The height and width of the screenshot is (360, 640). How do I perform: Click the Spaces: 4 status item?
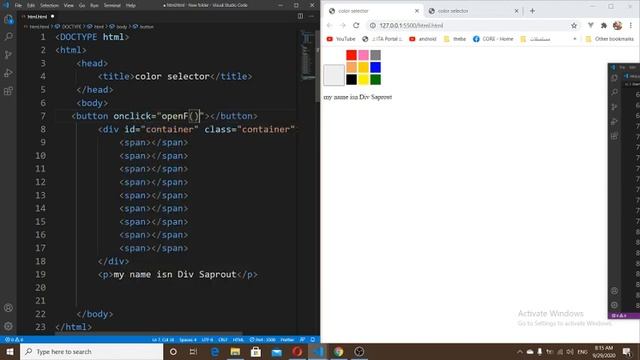point(188,340)
